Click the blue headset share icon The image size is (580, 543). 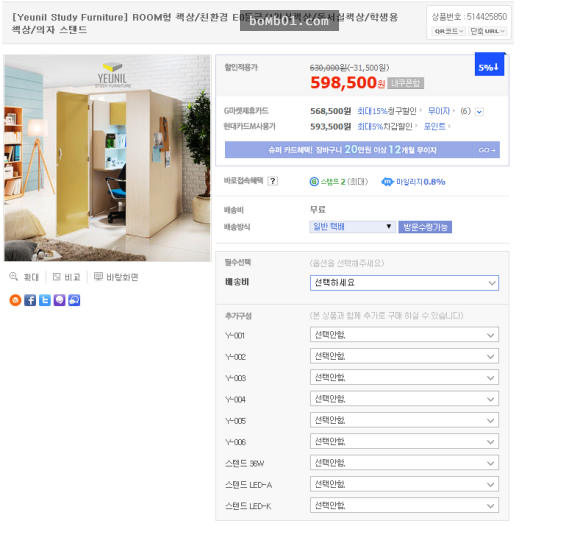pyautogui.click(x=74, y=300)
